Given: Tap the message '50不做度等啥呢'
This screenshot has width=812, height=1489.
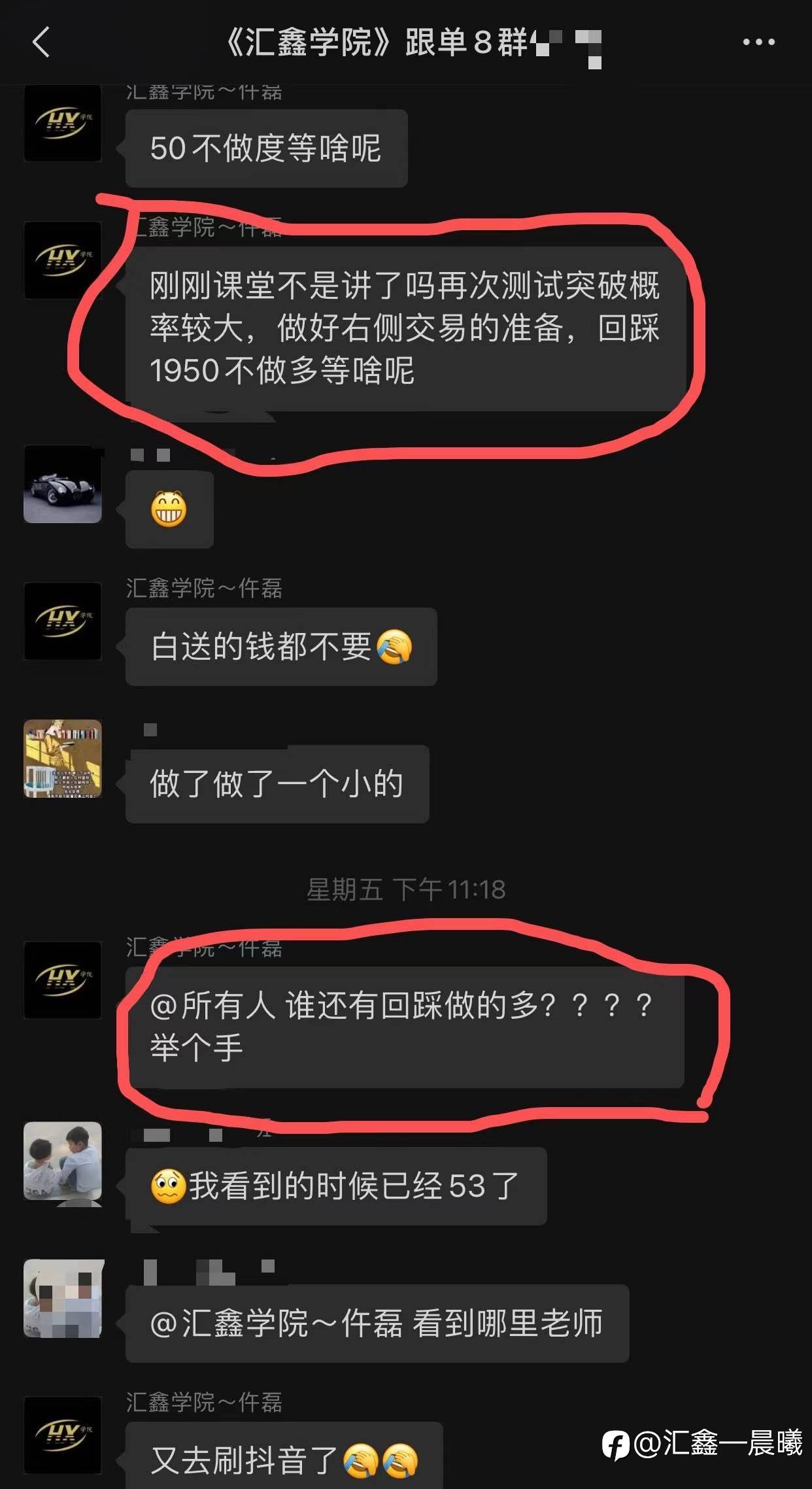Looking at the screenshot, I should [266, 148].
